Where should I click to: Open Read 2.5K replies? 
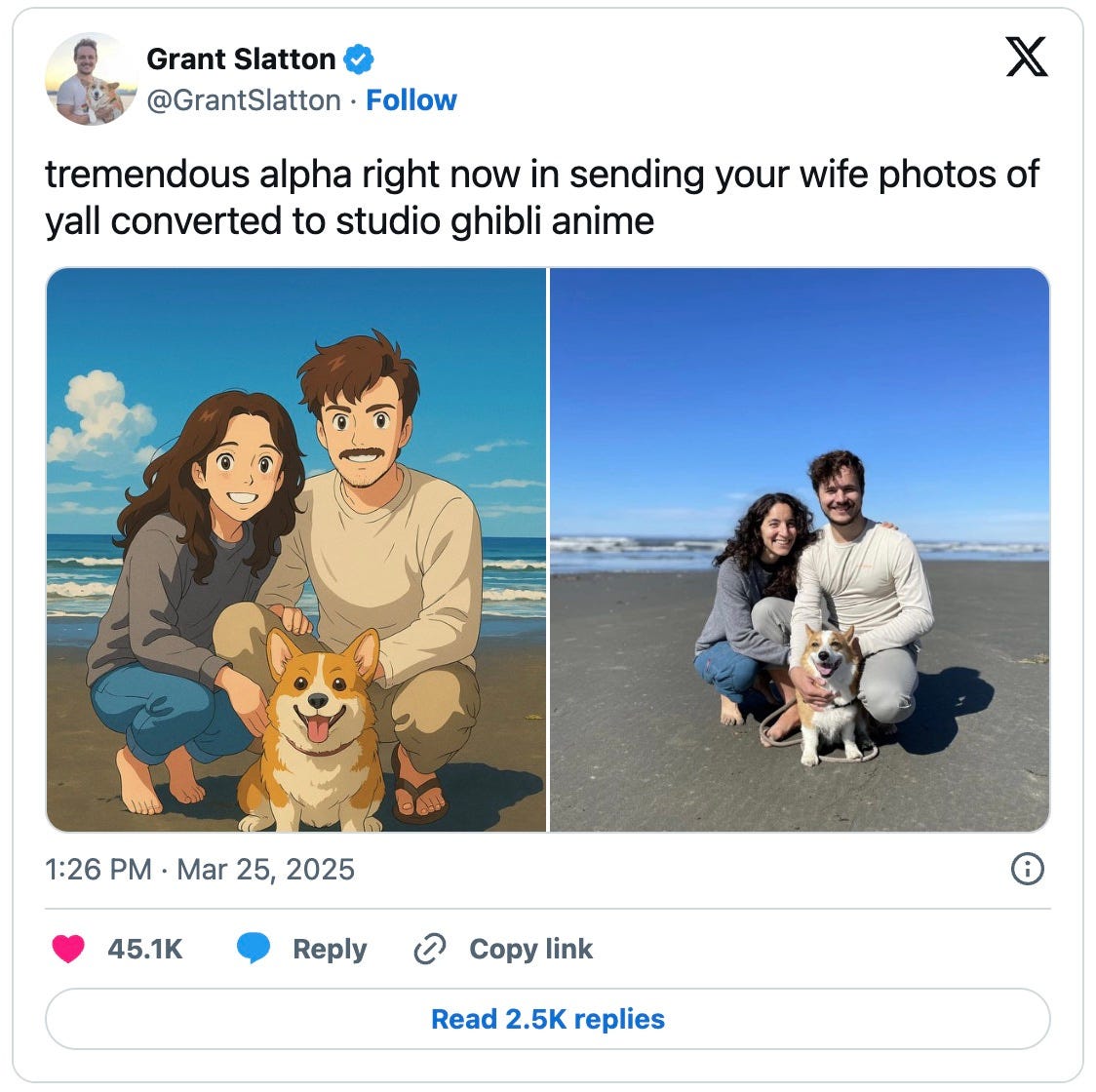click(548, 1019)
